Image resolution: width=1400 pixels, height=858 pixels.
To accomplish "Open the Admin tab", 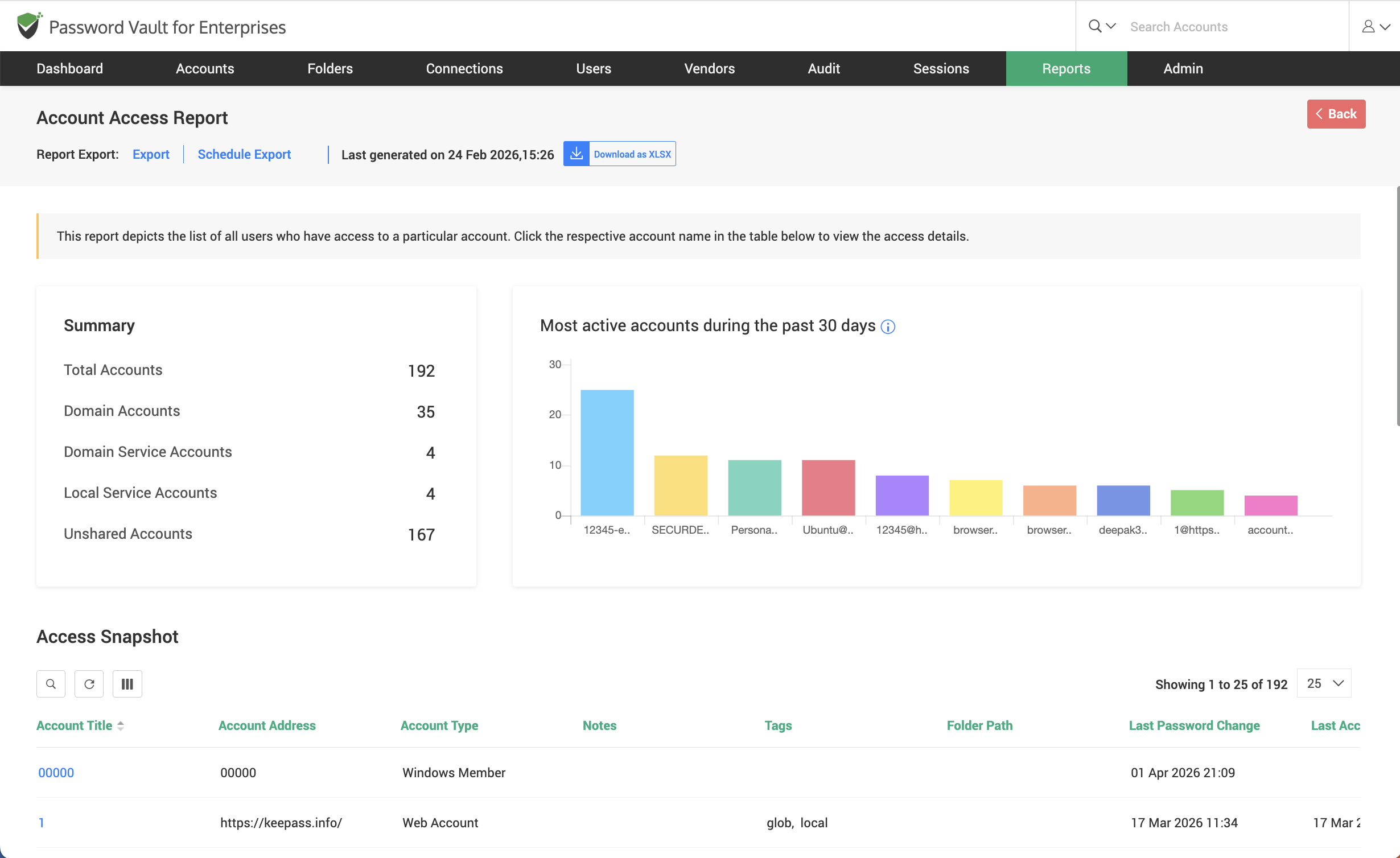I will pos(1183,68).
